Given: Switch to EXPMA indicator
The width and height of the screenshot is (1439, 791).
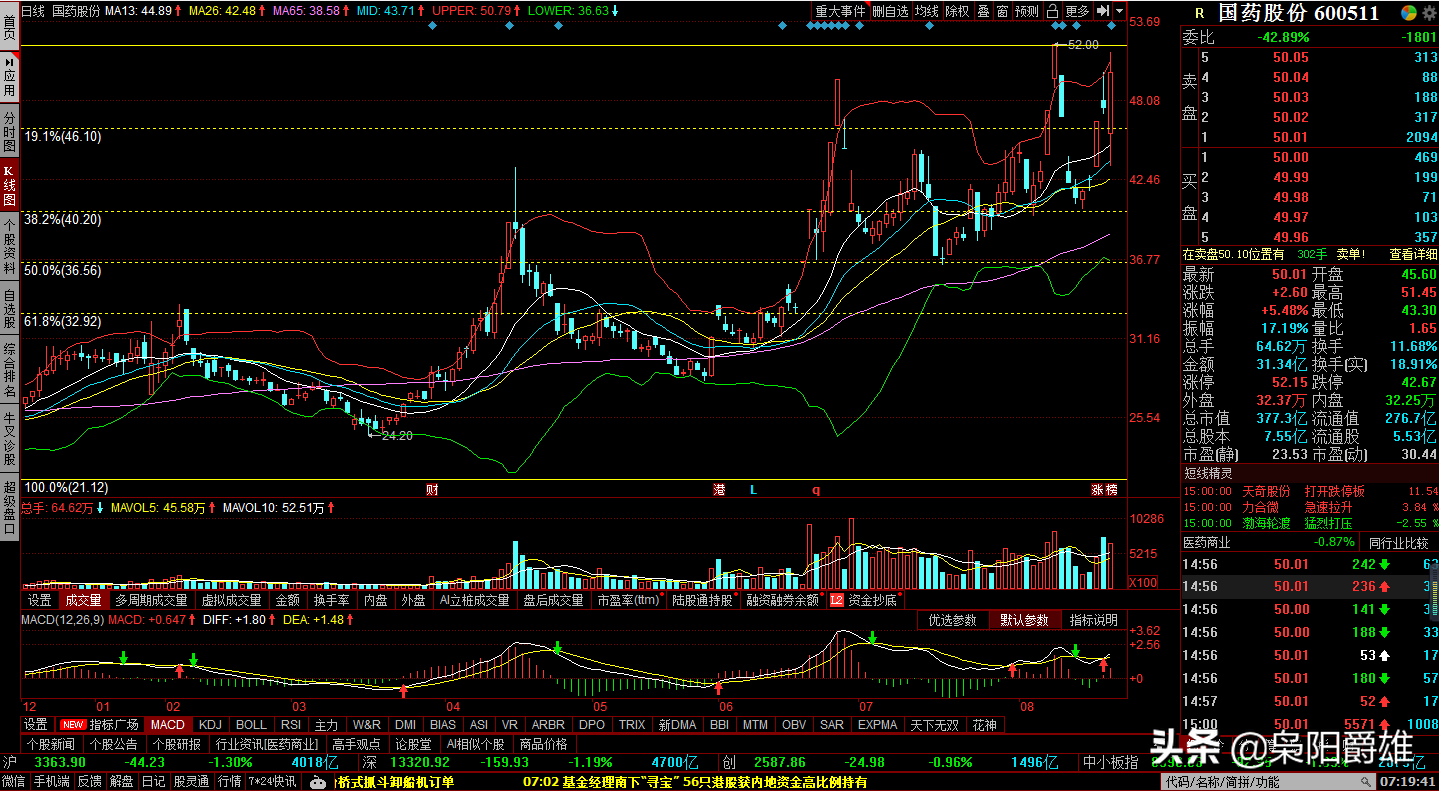Looking at the screenshot, I should point(877,724).
